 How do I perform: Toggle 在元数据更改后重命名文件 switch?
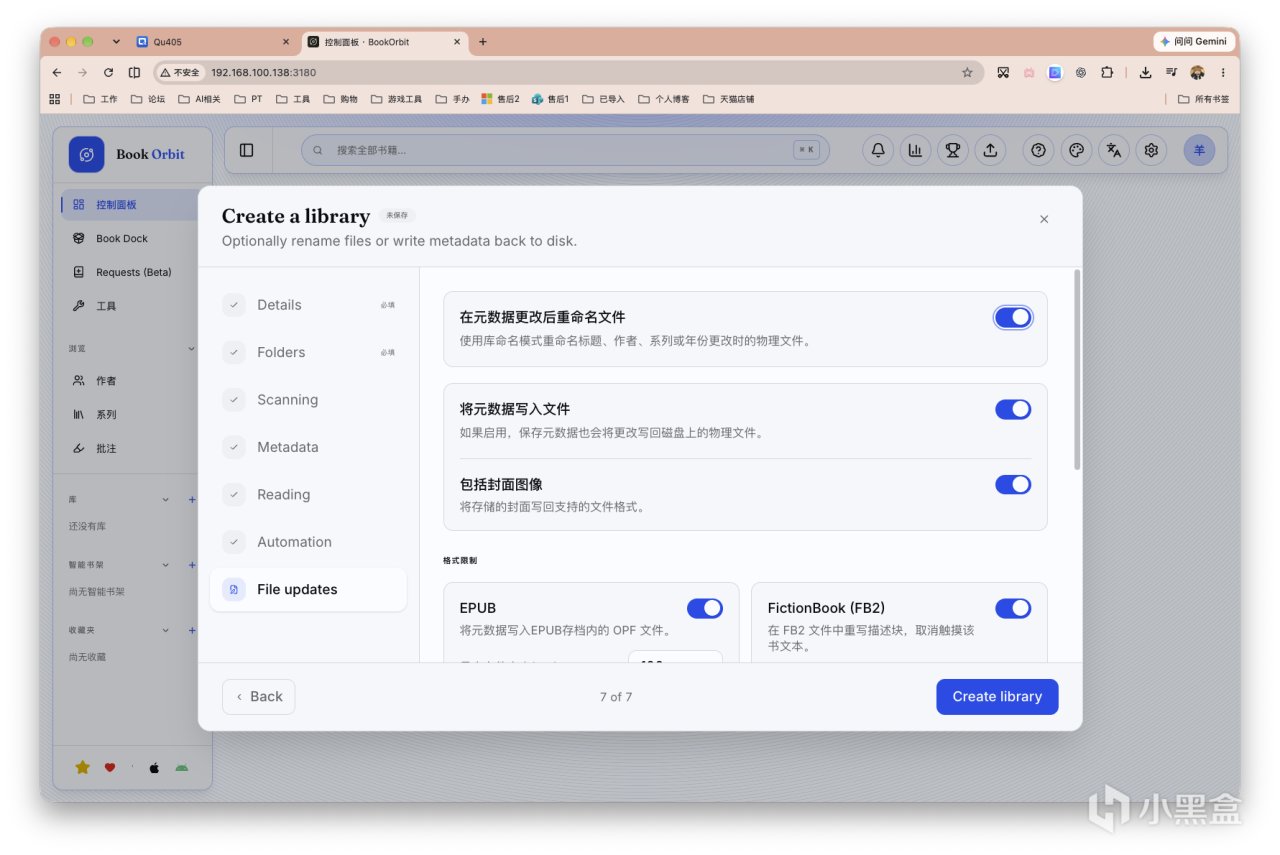(x=1013, y=317)
